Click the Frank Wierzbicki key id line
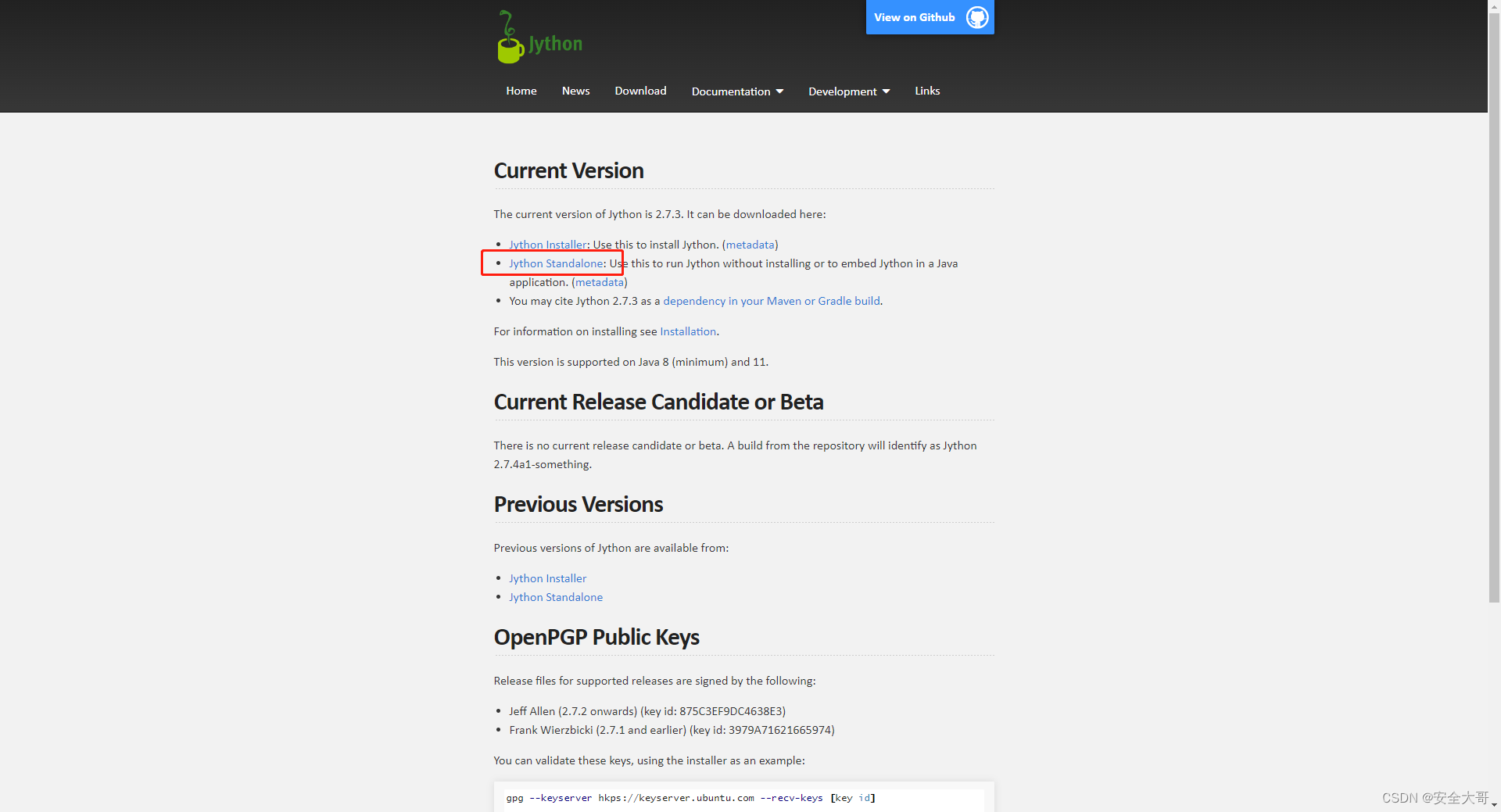This screenshot has width=1501, height=812. pos(672,730)
